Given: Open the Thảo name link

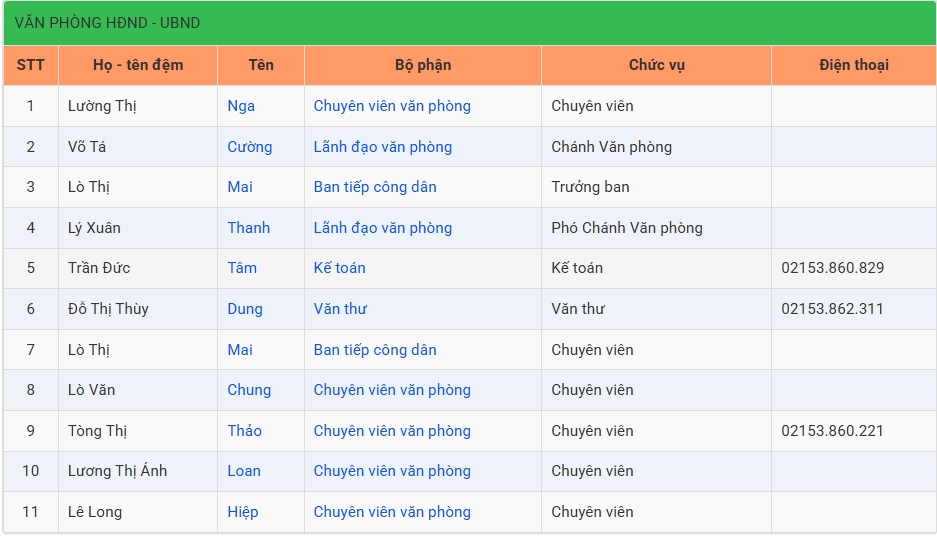Looking at the screenshot, I should (x=244, y=431).
